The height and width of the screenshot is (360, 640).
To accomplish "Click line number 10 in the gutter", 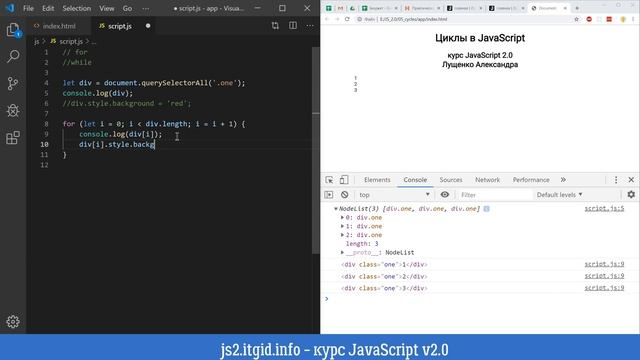I will coord(44,144).
